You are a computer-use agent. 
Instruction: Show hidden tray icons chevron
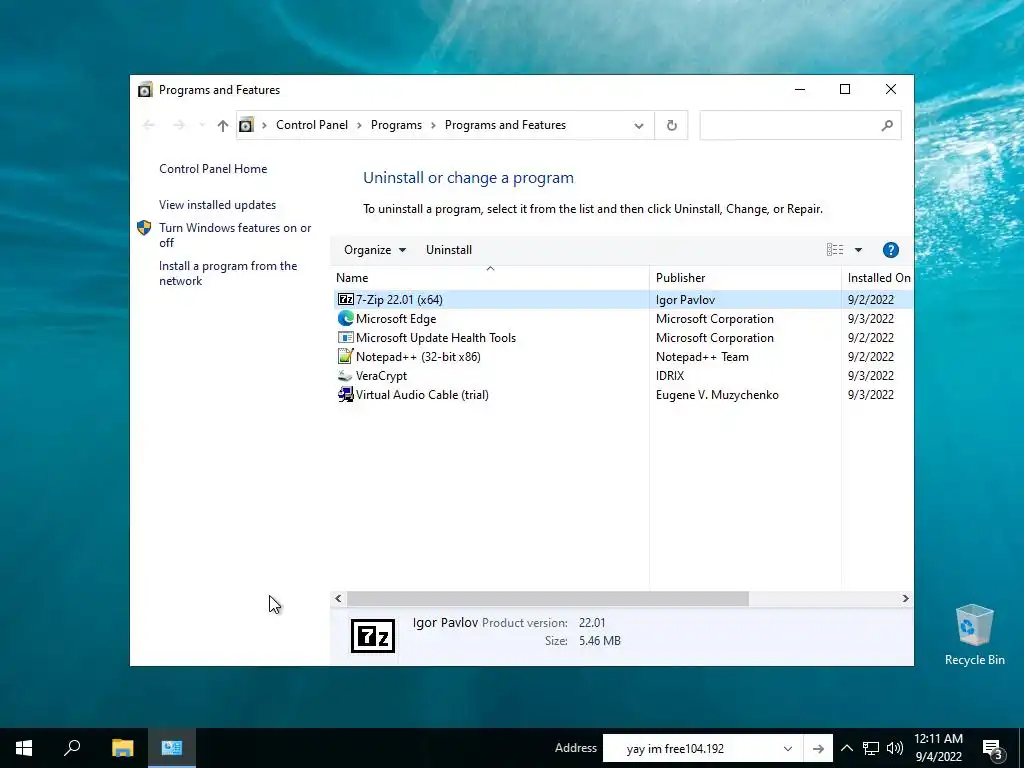click(x=846, y=748)
